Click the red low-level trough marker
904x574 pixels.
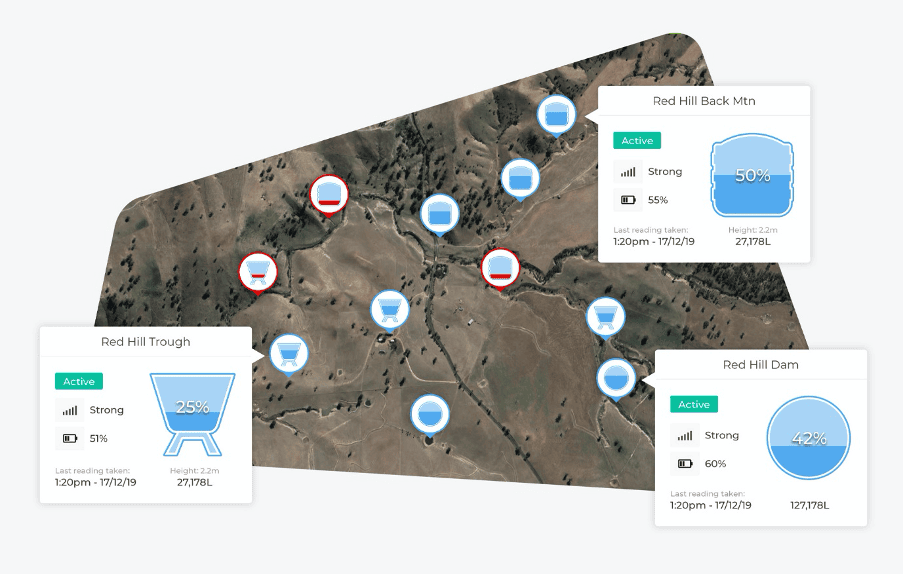258,273
